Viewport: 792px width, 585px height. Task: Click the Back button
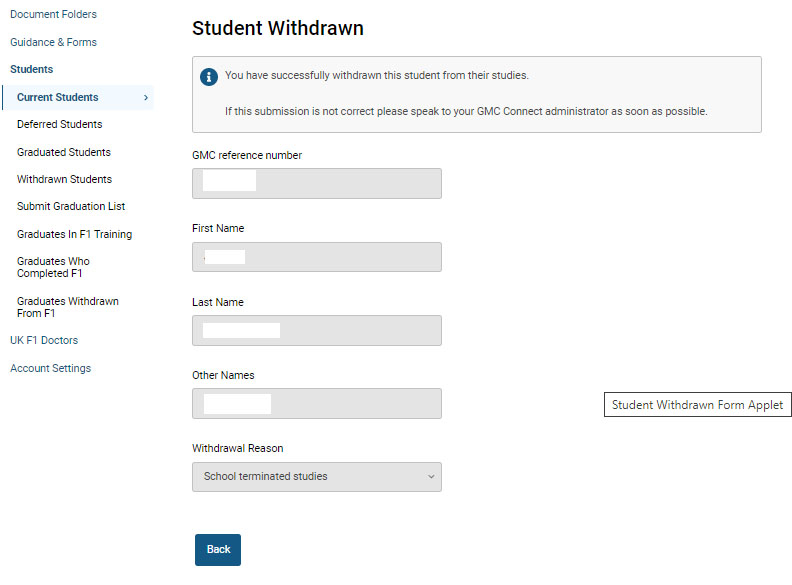(218, 550)
